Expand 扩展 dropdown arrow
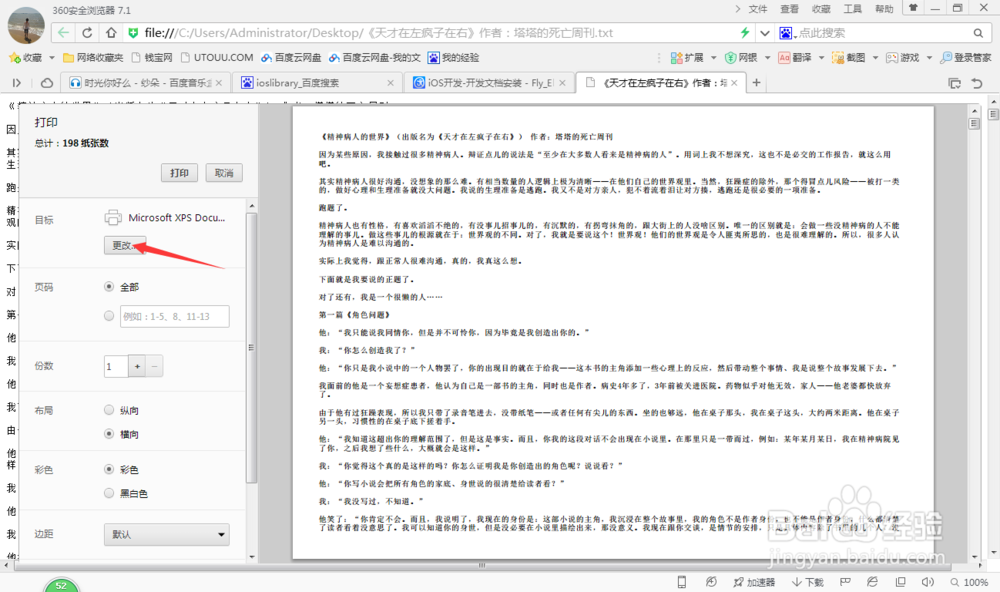Viewport: 1000px width, 592px height. [714, 57]
